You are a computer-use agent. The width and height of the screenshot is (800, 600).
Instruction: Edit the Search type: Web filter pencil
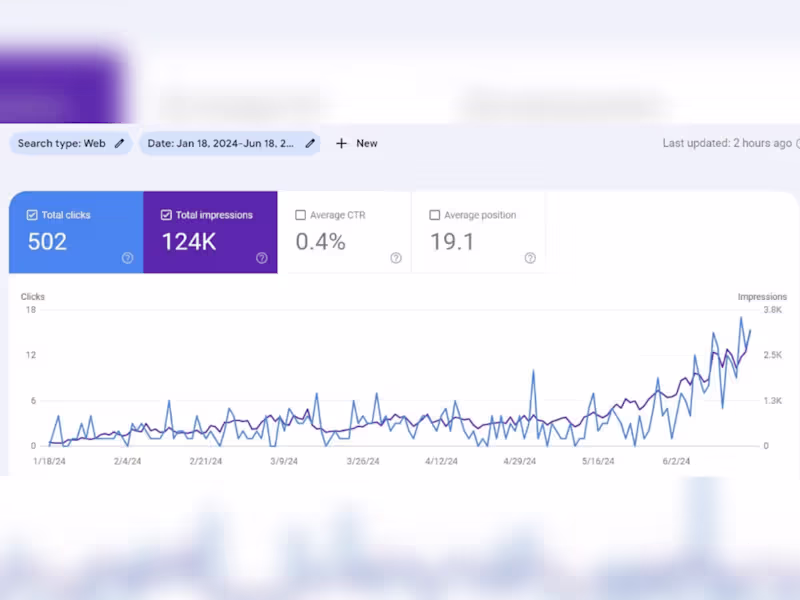[x=119, y=143]
